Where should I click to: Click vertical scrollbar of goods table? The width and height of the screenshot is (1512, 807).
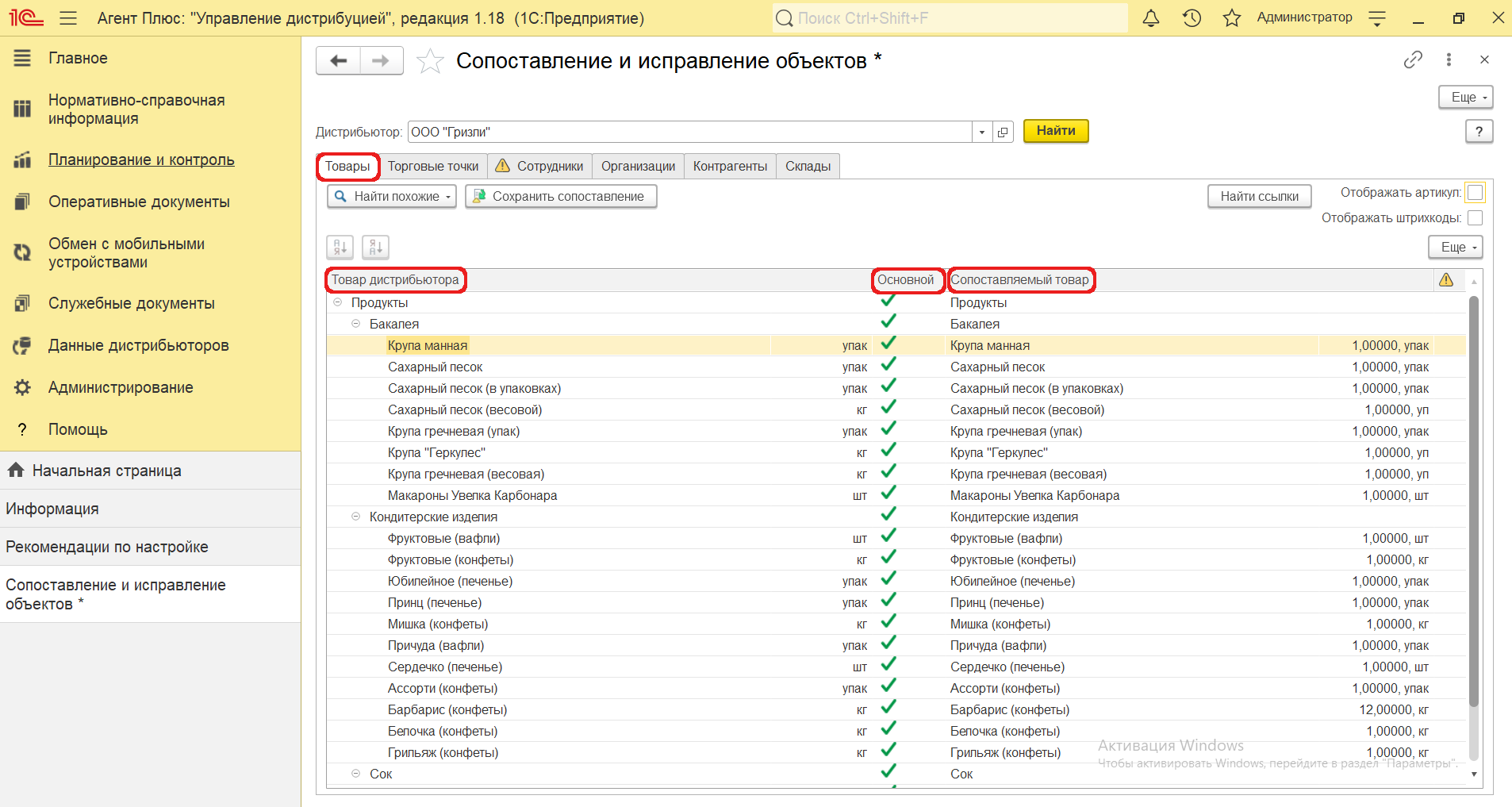click(x=1474, y=500)
